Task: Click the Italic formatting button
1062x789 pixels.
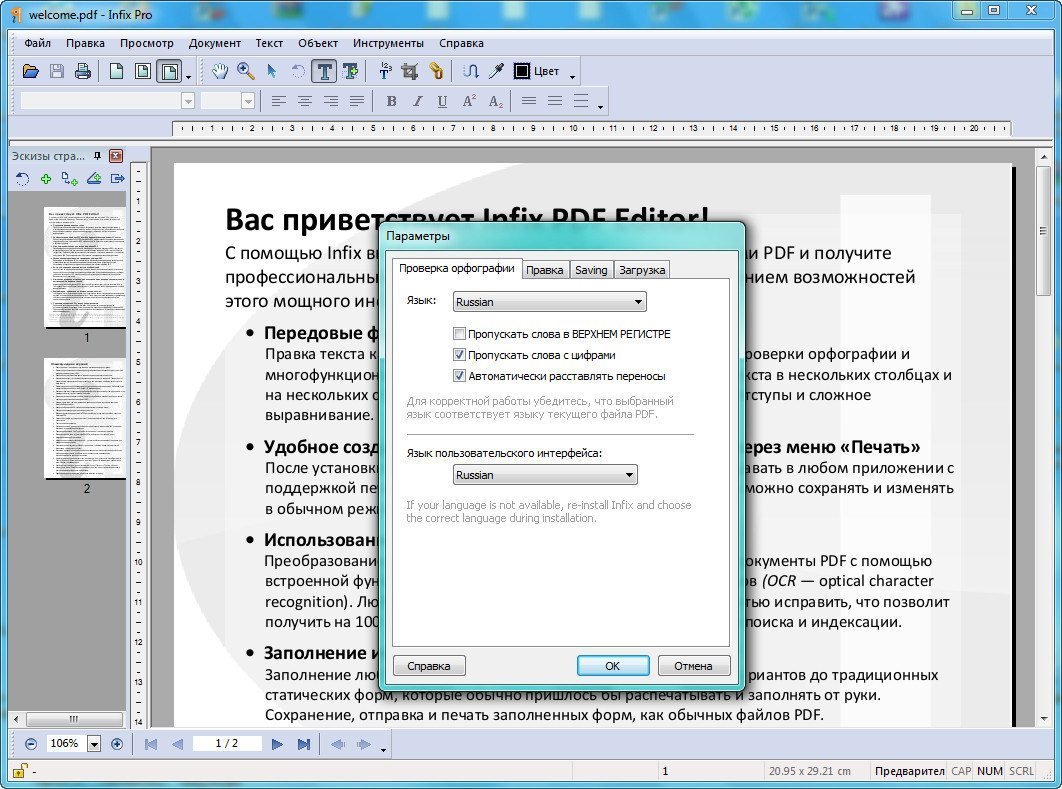Action: point(417,102)
